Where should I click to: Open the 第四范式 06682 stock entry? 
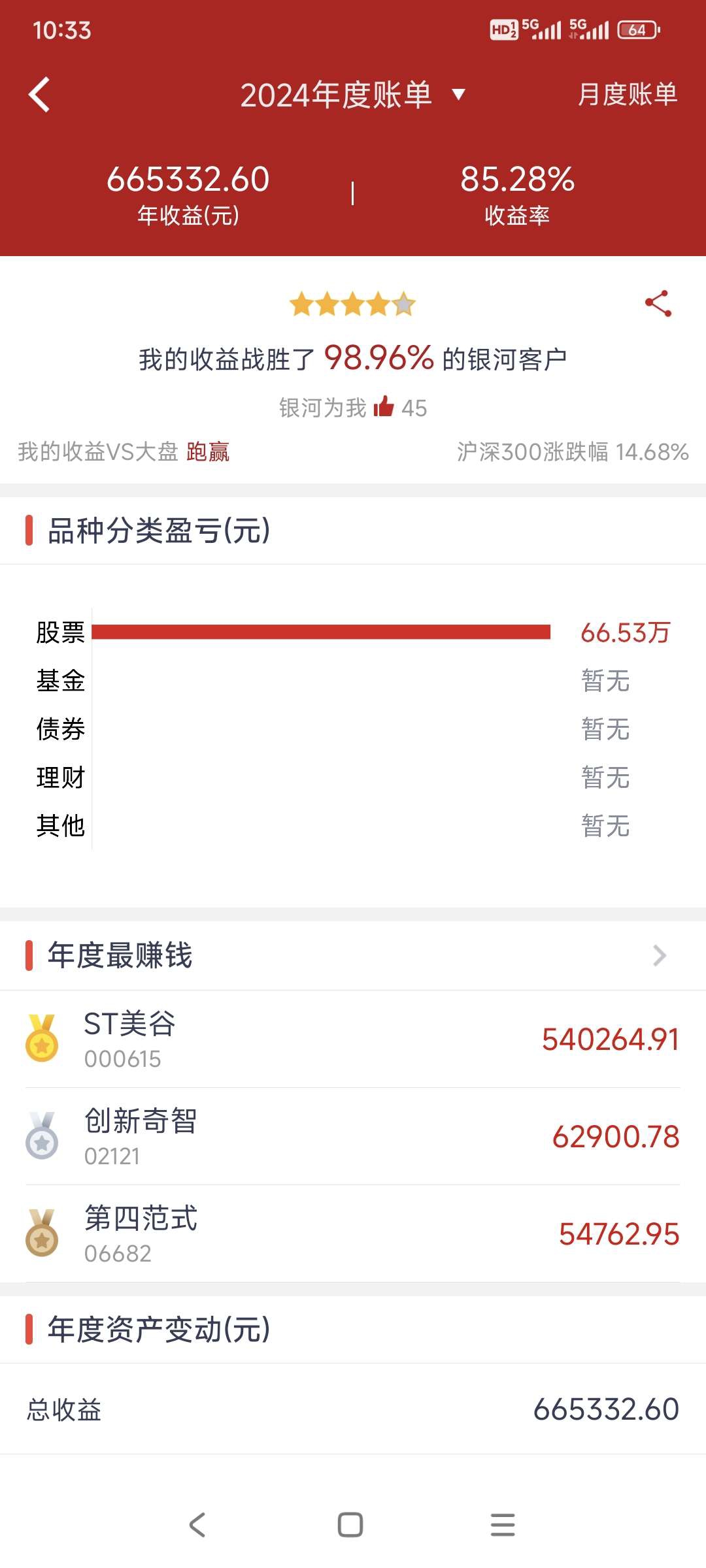(353, 1233)
